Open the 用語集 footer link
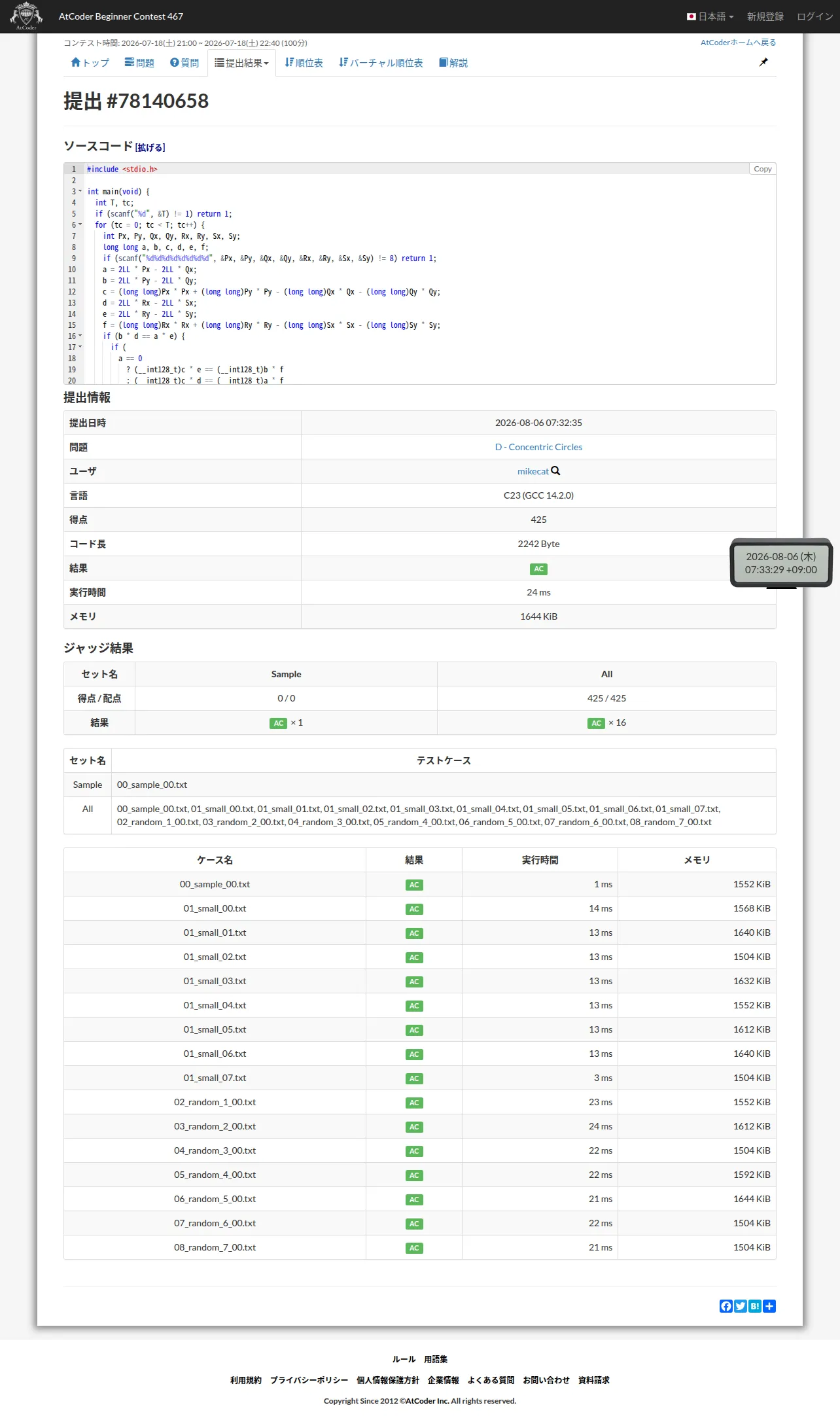 [436, 1359]
